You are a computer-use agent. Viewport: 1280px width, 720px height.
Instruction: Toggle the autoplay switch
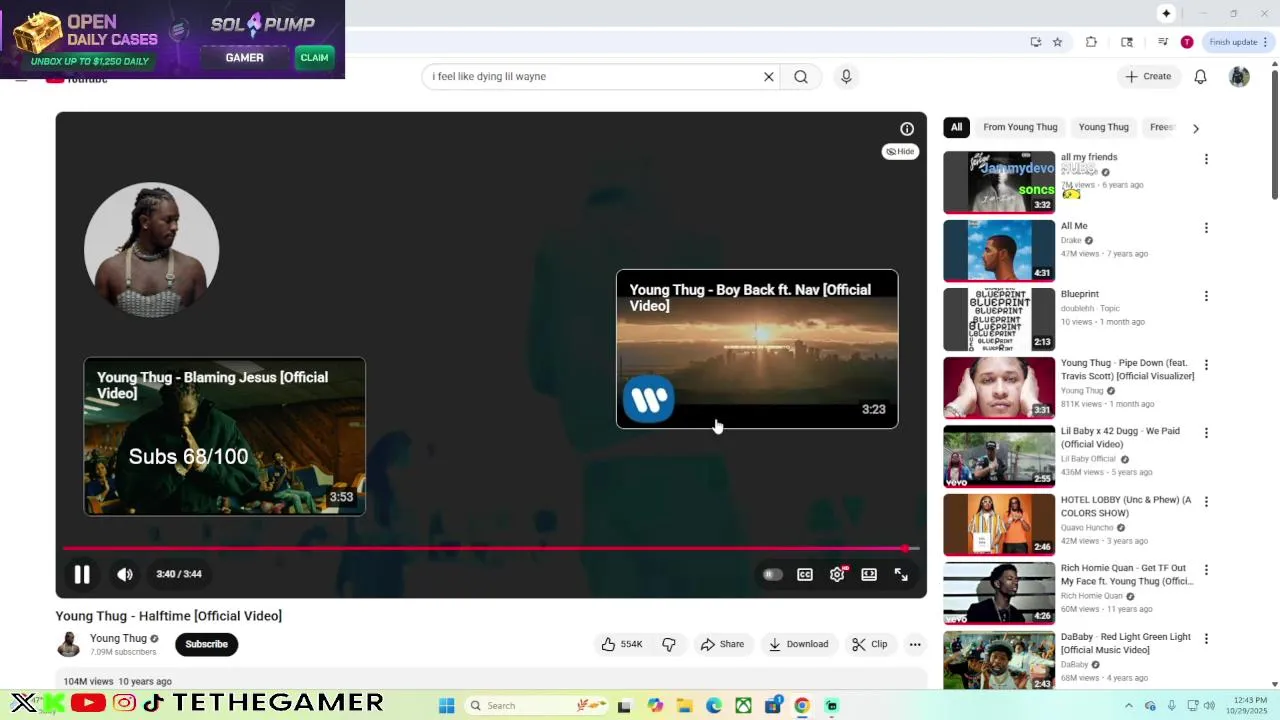772,574
